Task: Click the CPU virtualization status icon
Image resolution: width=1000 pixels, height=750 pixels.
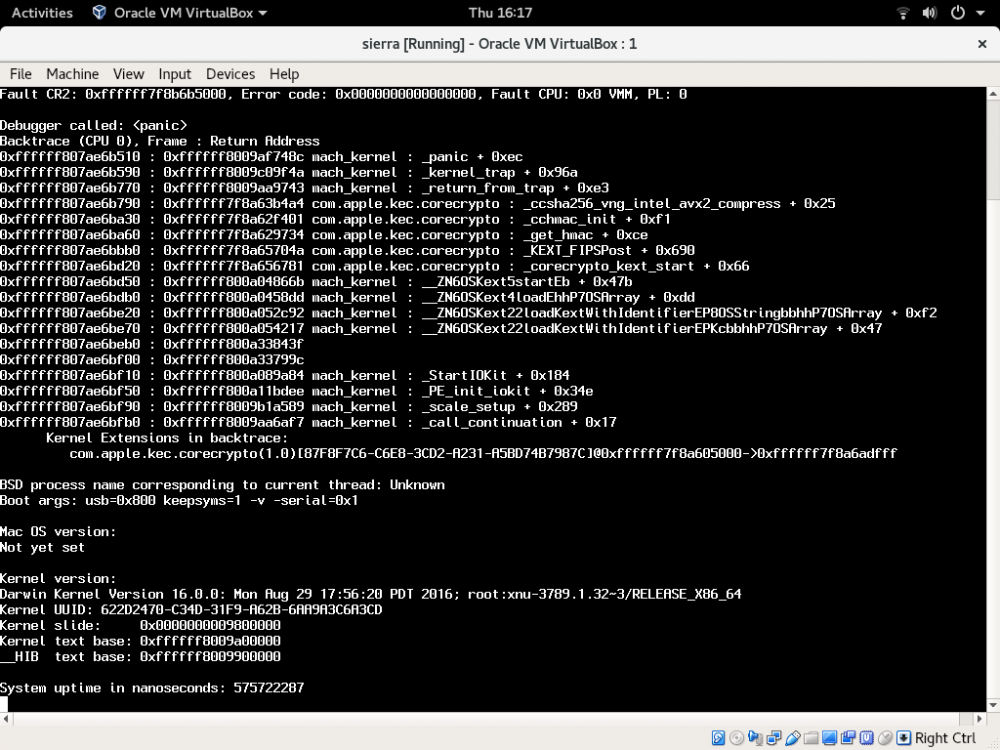Action: 867,738
